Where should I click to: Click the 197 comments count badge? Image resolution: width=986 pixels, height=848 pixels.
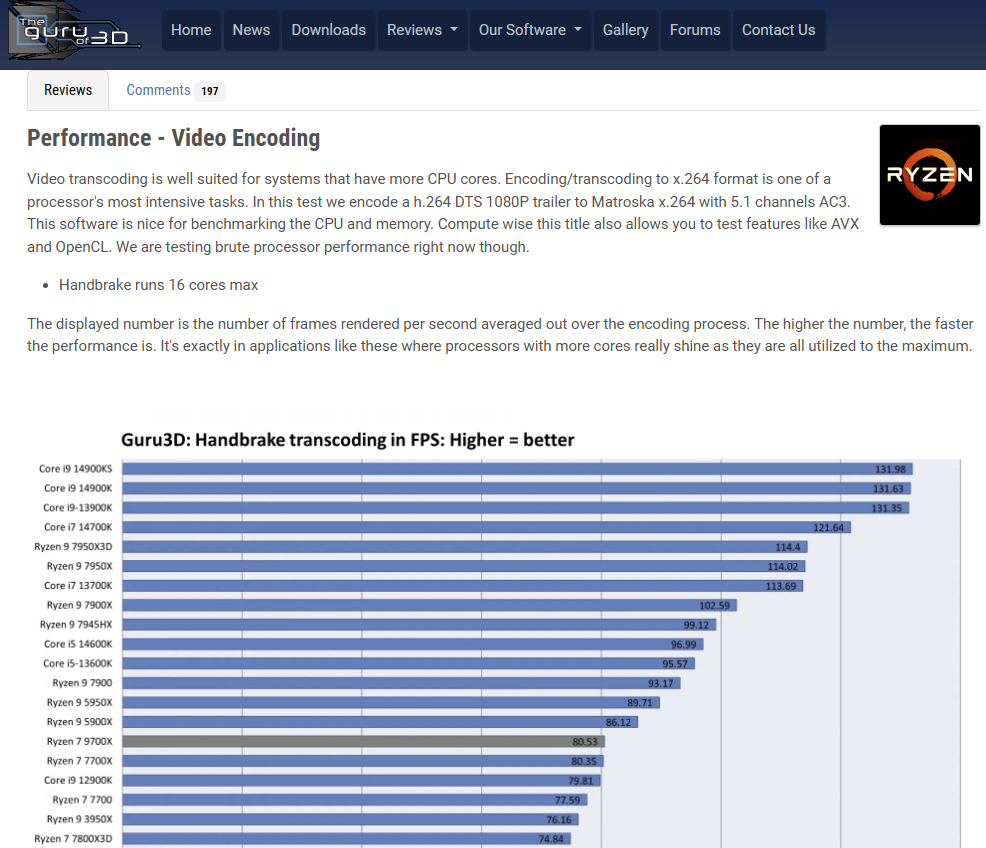(209, 91)
